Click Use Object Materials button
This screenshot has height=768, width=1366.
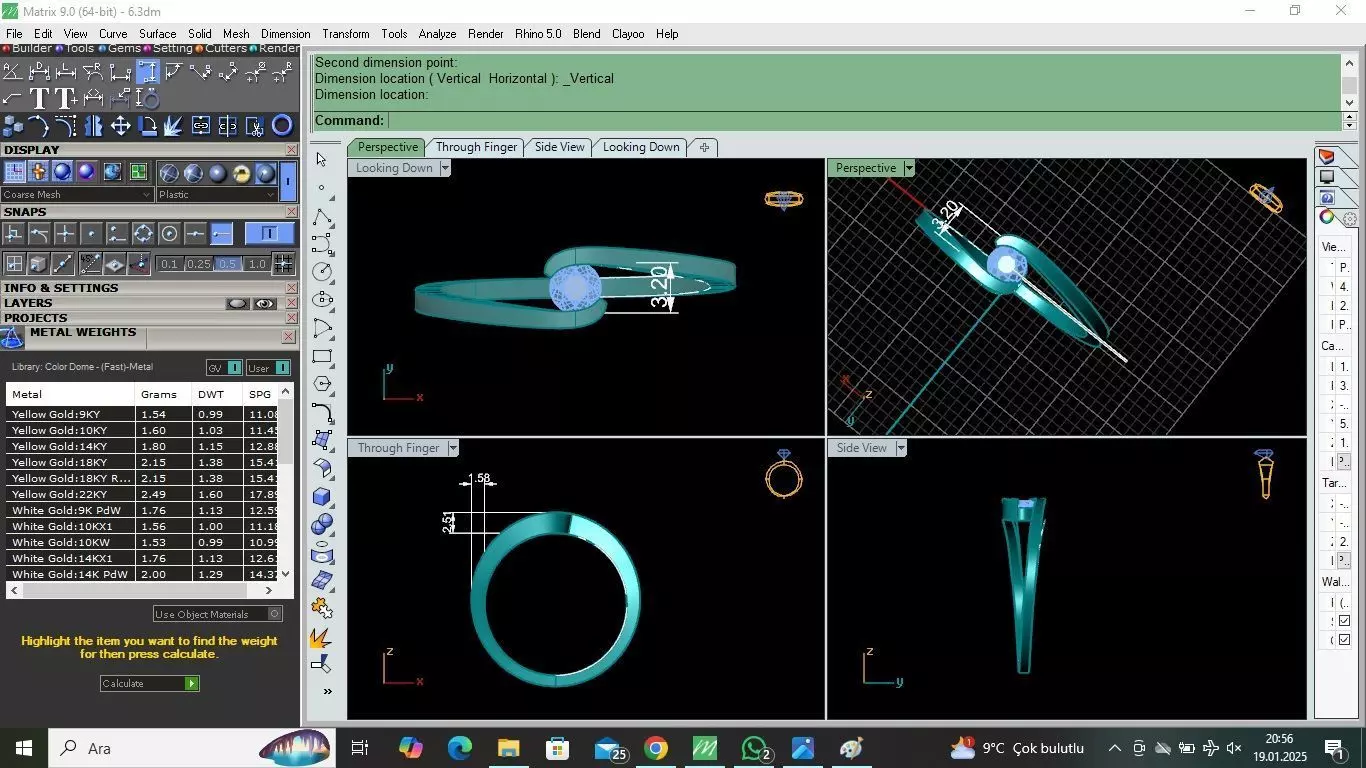tap(218, 614)
